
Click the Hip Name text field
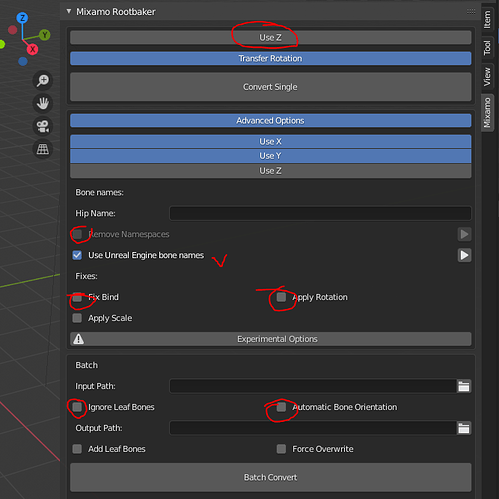point(320,213)
